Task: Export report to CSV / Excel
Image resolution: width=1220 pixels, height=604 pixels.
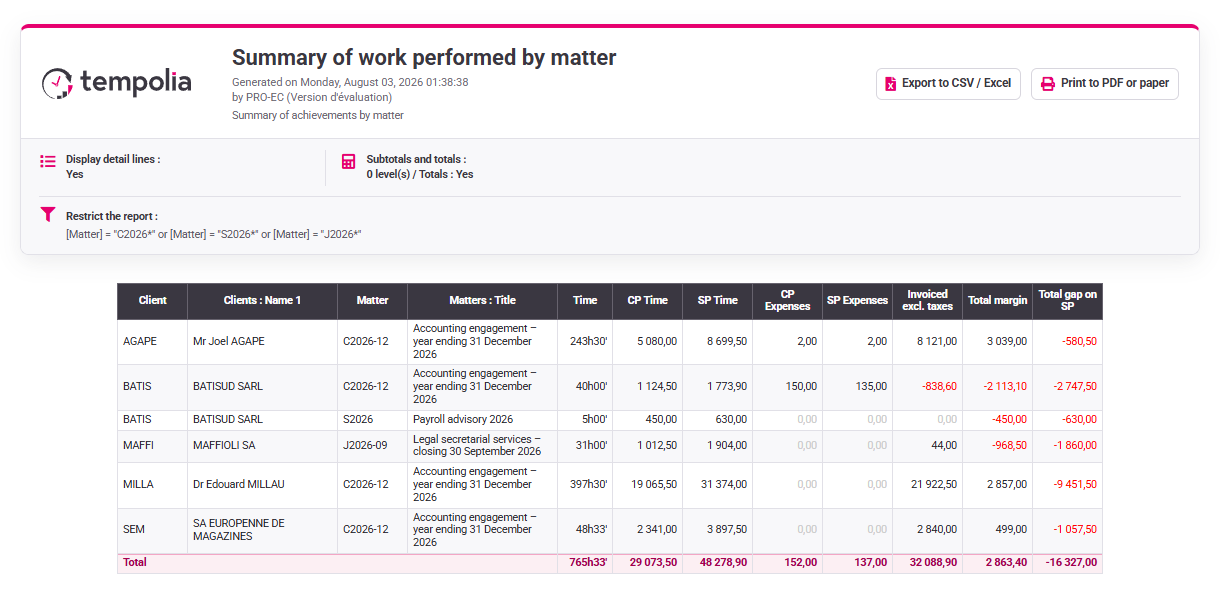Action: pyautogui.click(x=948, y=84)
